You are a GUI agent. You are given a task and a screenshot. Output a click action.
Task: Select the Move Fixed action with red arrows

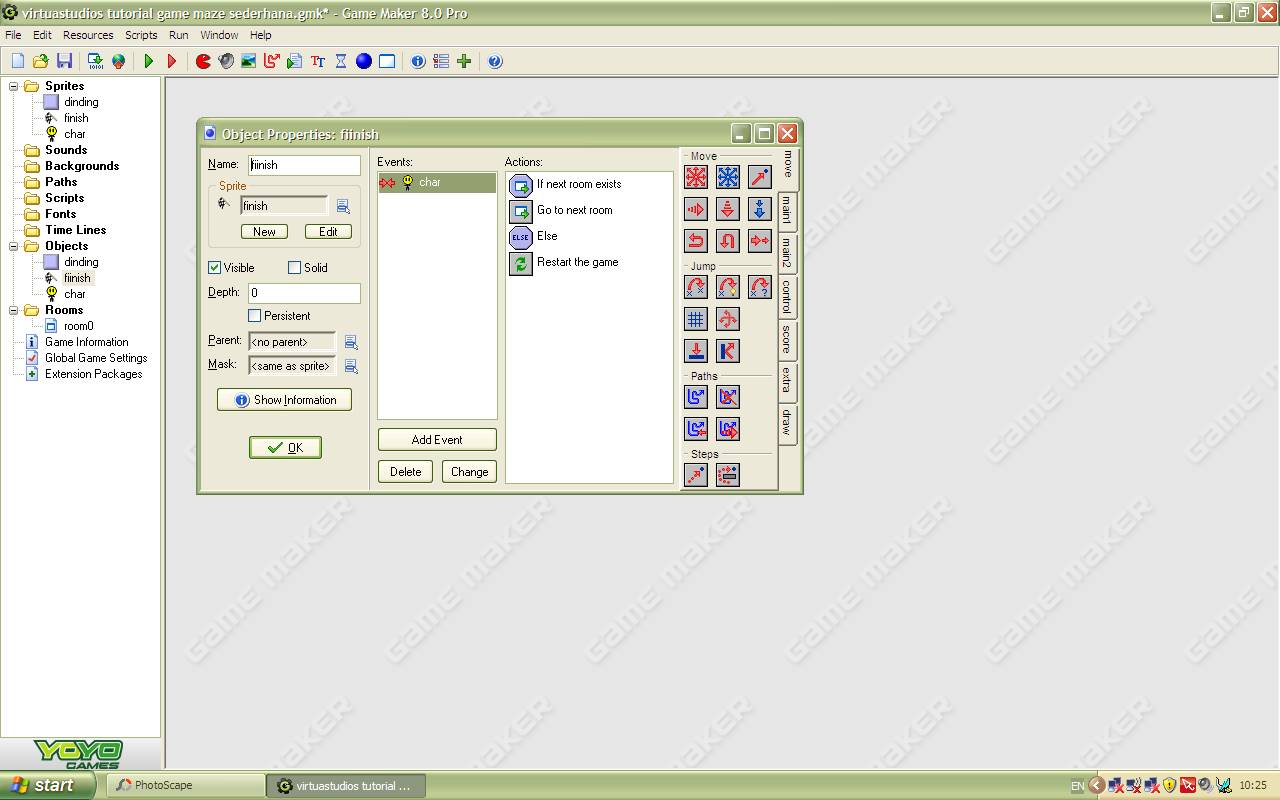[x=696, y=177]
